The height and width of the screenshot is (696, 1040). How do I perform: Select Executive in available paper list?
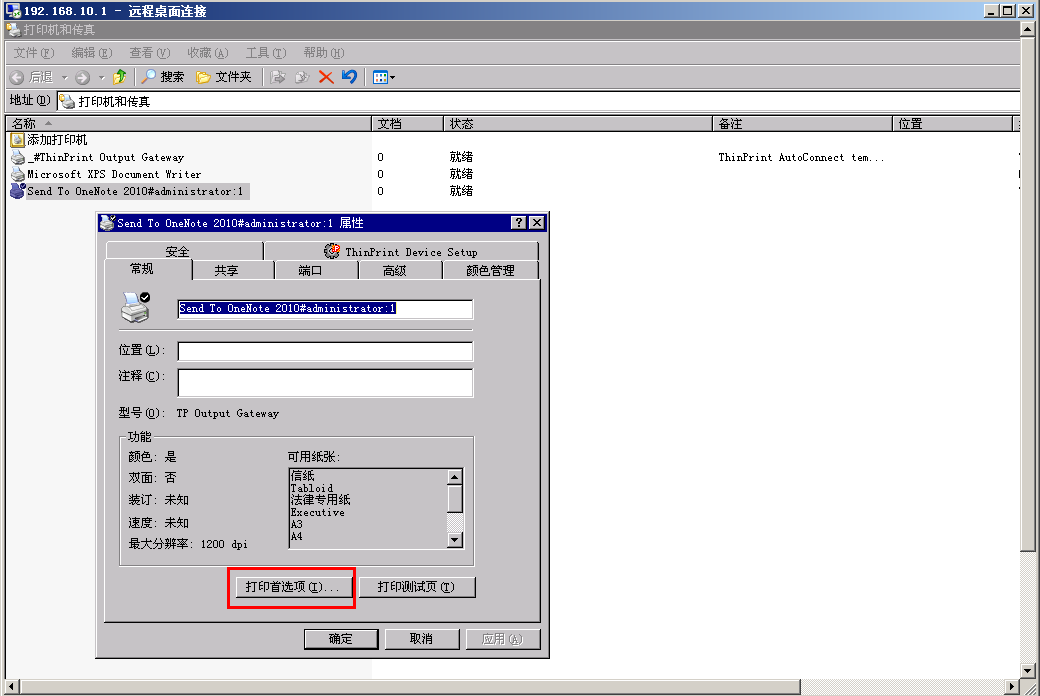(x=318, y=512)
